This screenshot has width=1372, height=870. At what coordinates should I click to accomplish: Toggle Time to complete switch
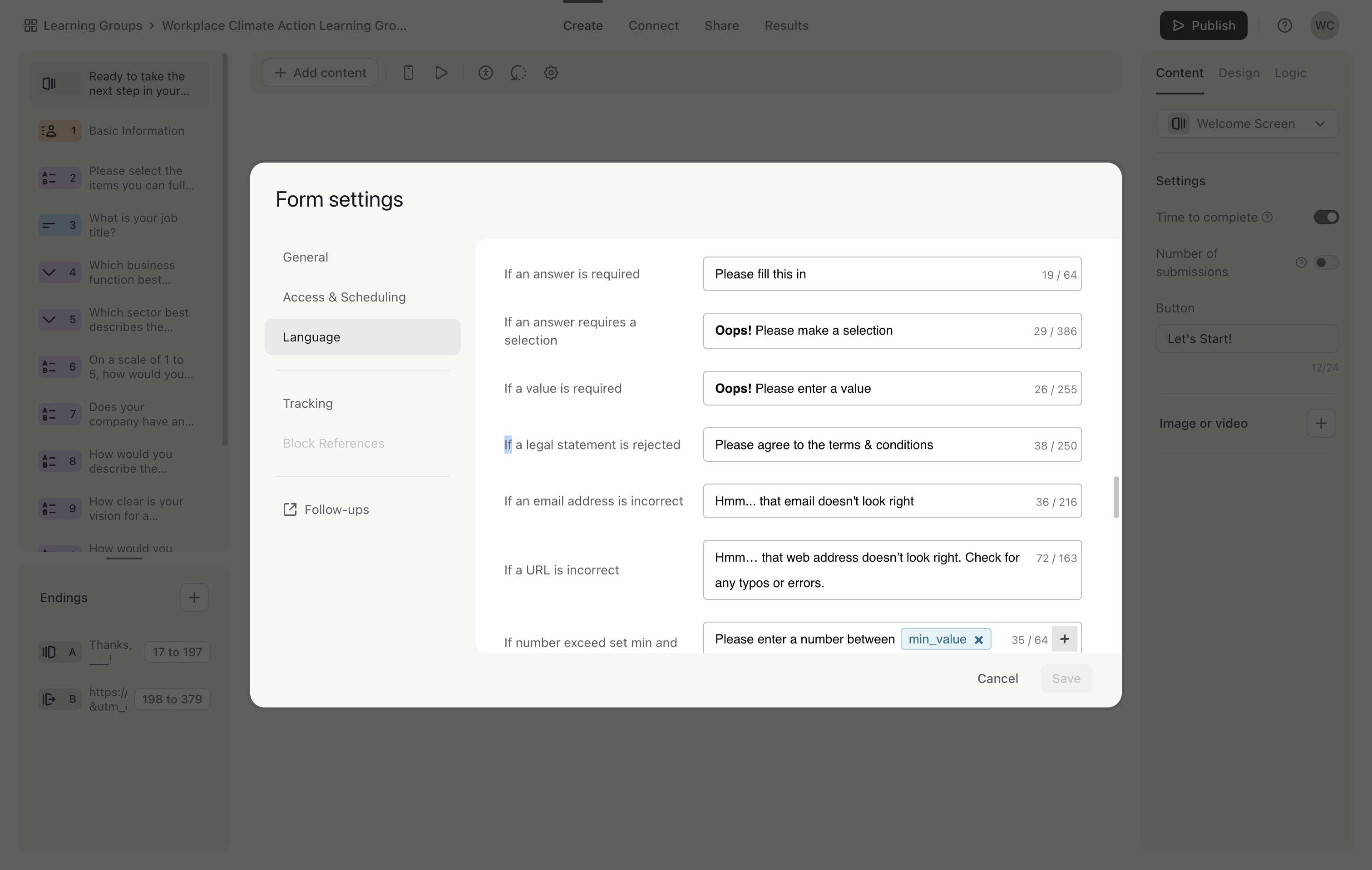(x=1326, y=217)
